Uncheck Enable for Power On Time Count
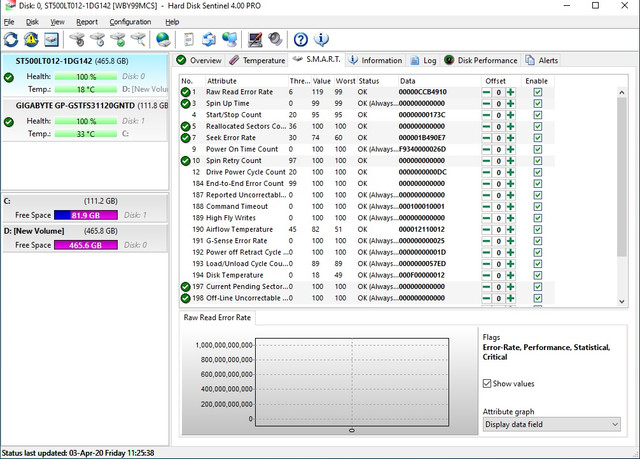The width and height of the screenshot is (640, 459). [538, 149]
